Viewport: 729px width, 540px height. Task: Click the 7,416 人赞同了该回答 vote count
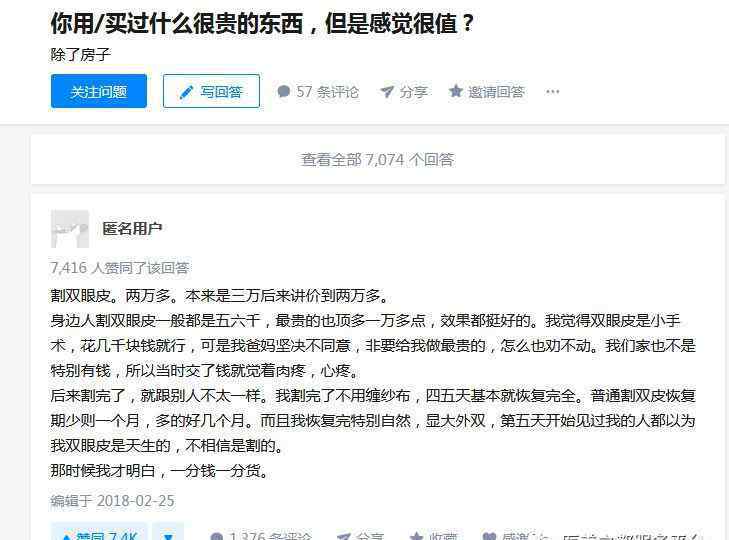click(119, 268)
